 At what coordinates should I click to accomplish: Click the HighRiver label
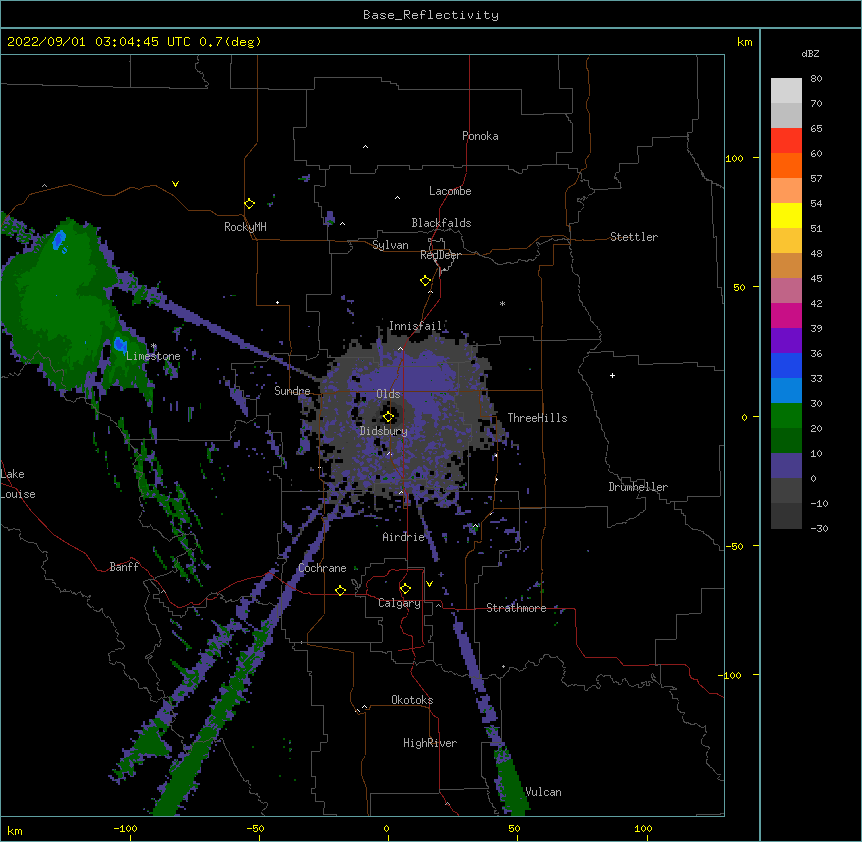pyautogui.click(x=430, y=743)
